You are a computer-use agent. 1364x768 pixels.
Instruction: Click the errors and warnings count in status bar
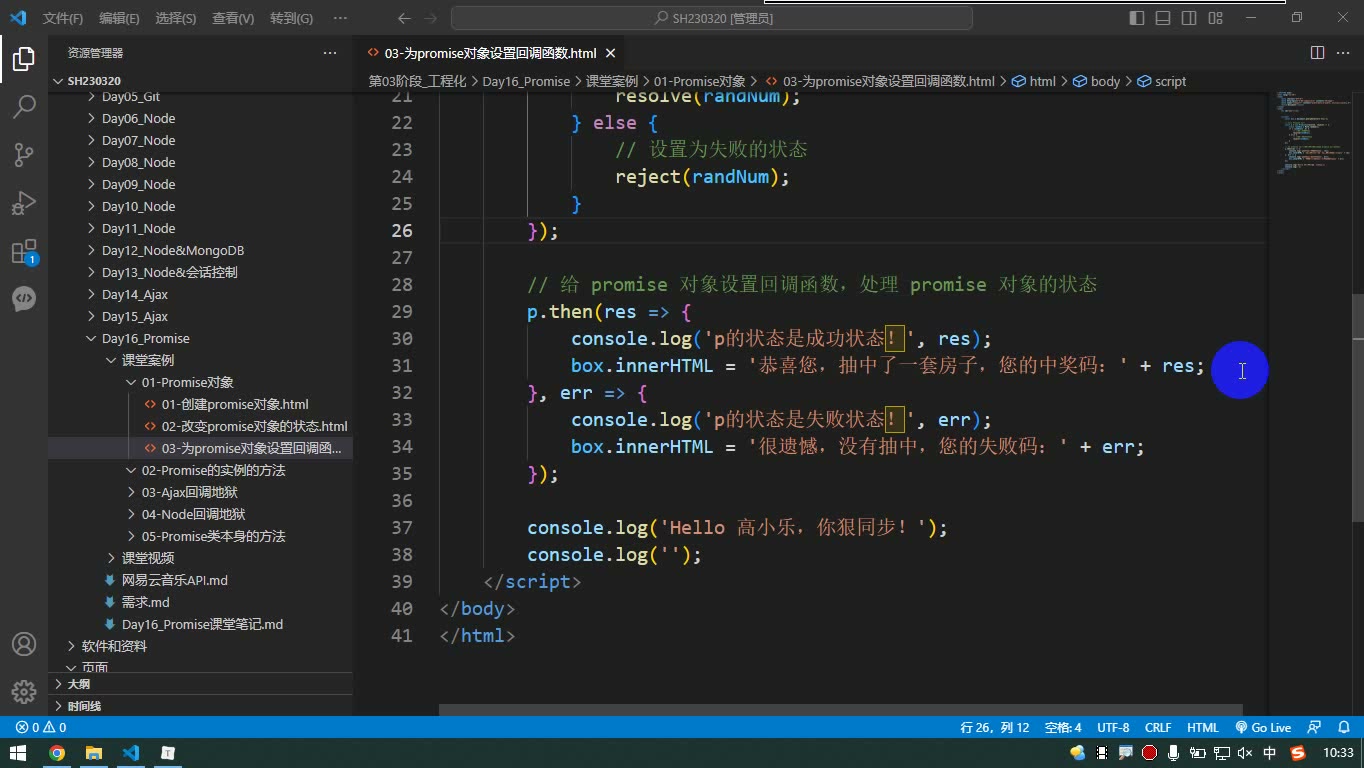click(41, 728)
